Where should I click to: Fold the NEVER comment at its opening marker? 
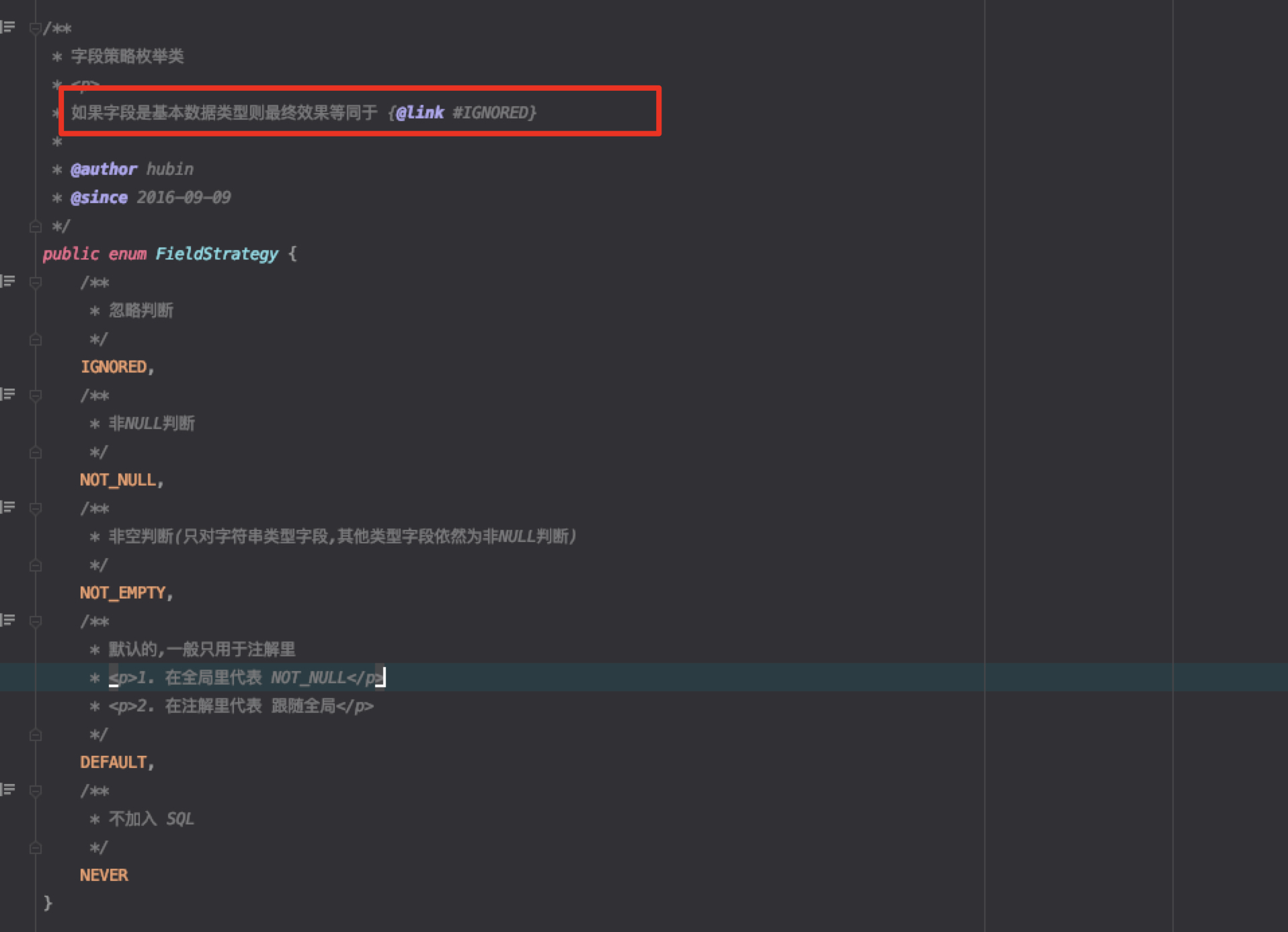[x=36, y=791]
